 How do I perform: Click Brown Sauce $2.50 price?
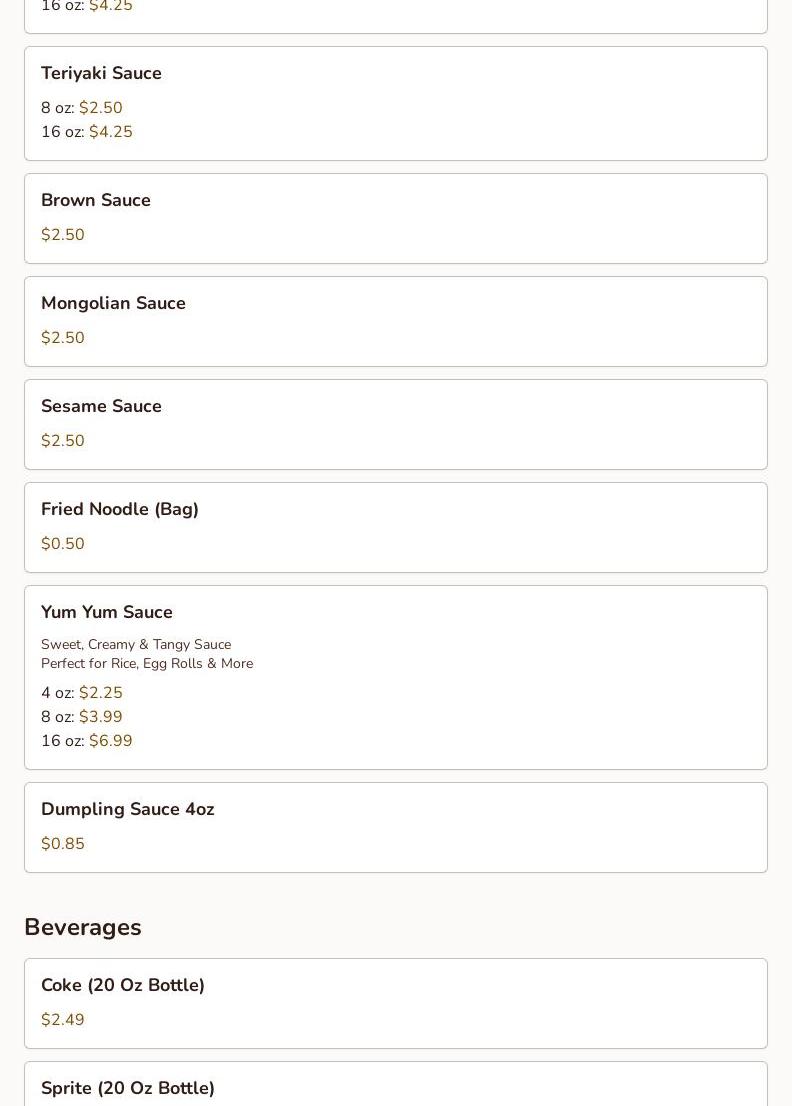coord(63,235)
